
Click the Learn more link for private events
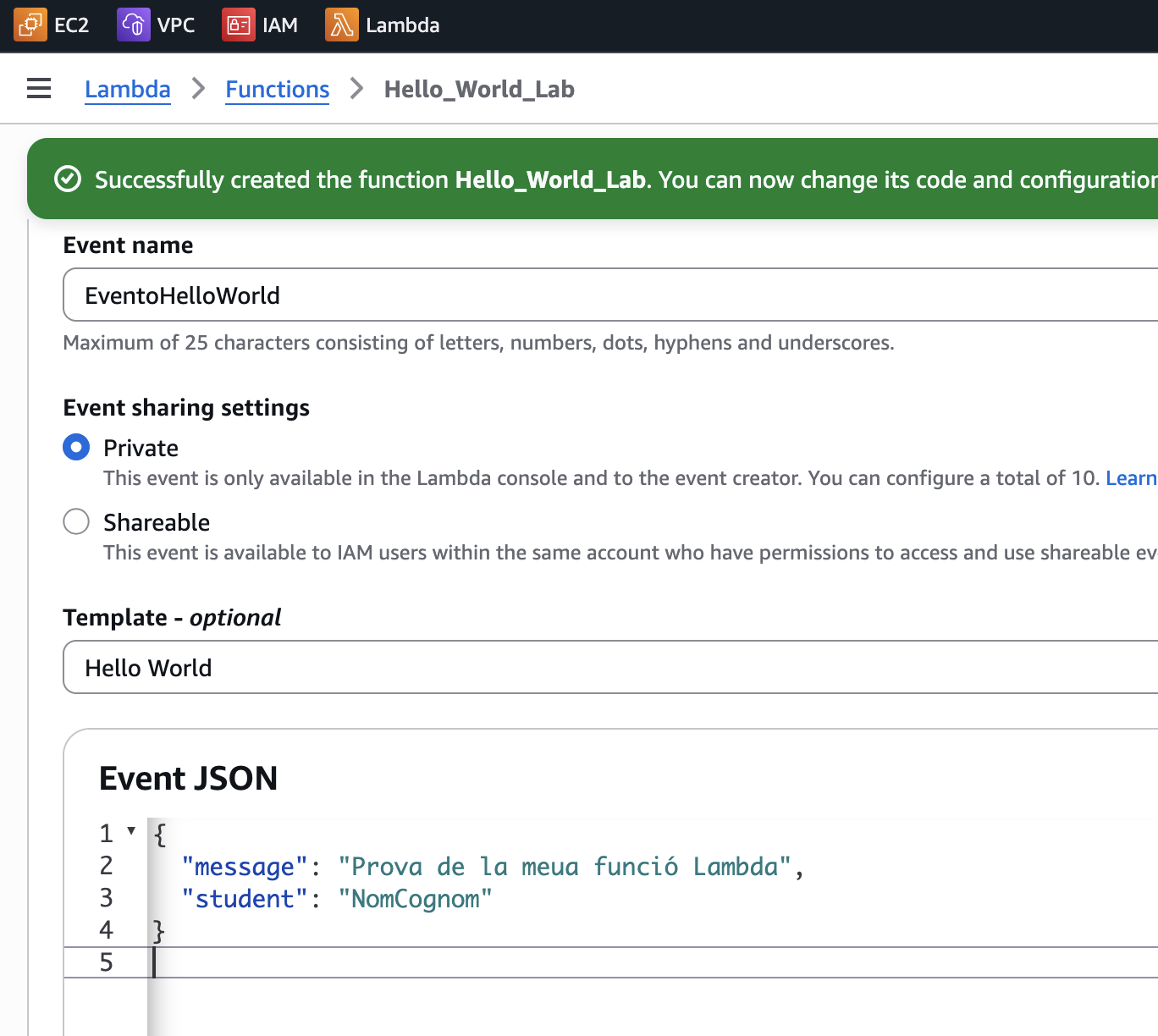(1131, 478)
